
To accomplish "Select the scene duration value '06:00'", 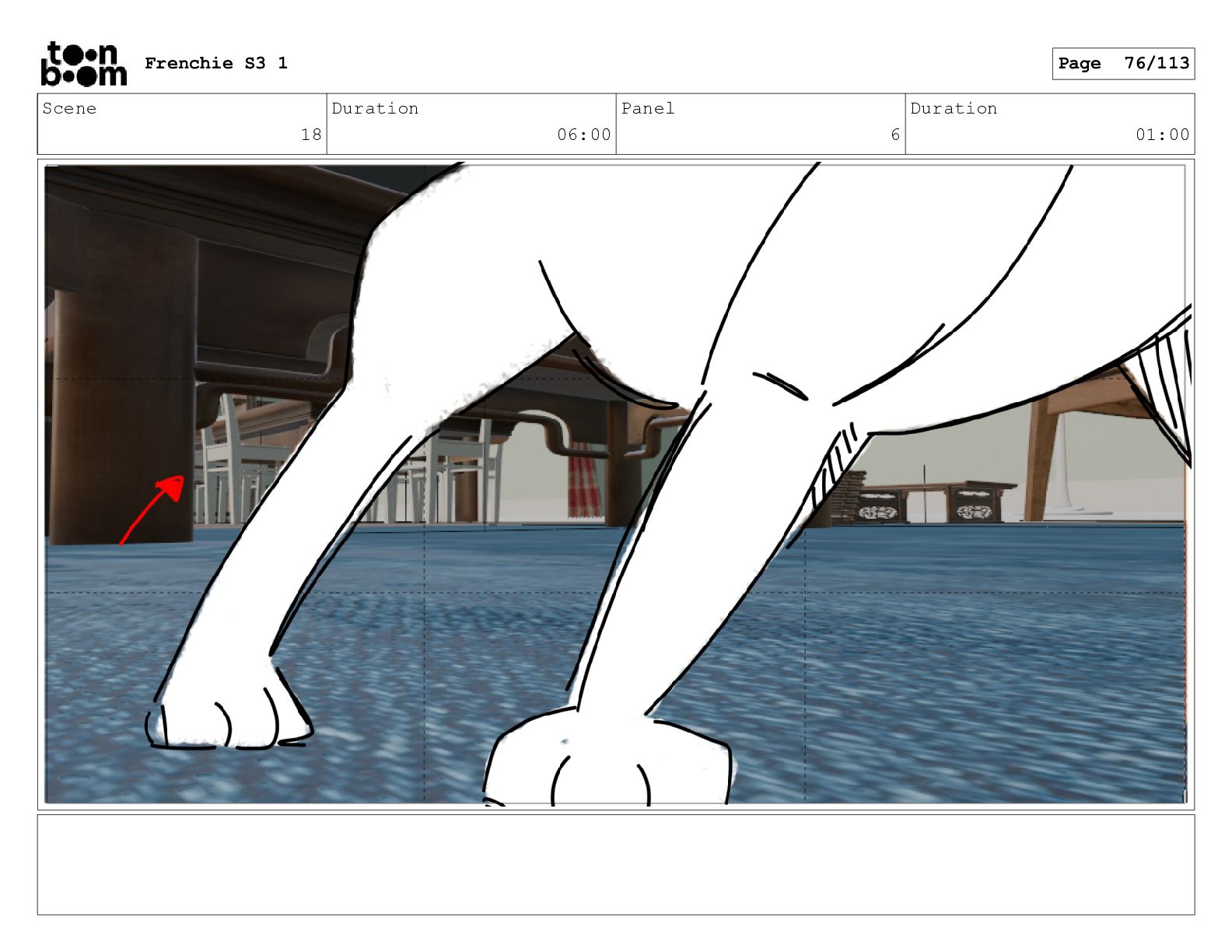I will tap(584, 135).
